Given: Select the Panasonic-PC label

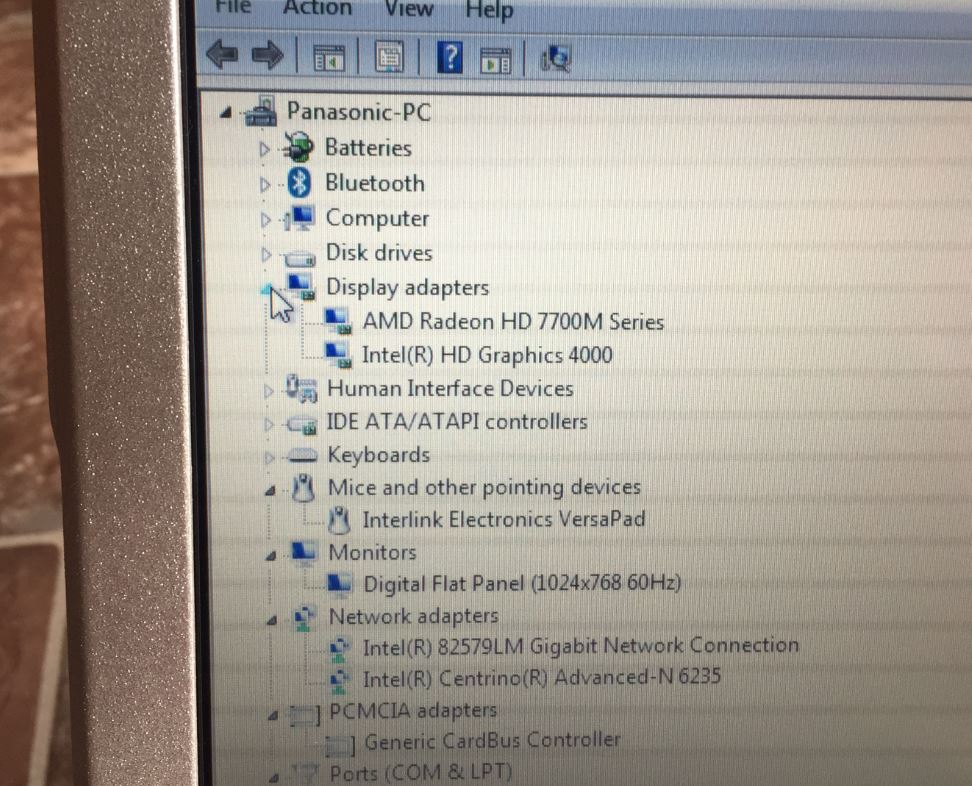Looking at the screenshot, I should click(x=358, y=112).
